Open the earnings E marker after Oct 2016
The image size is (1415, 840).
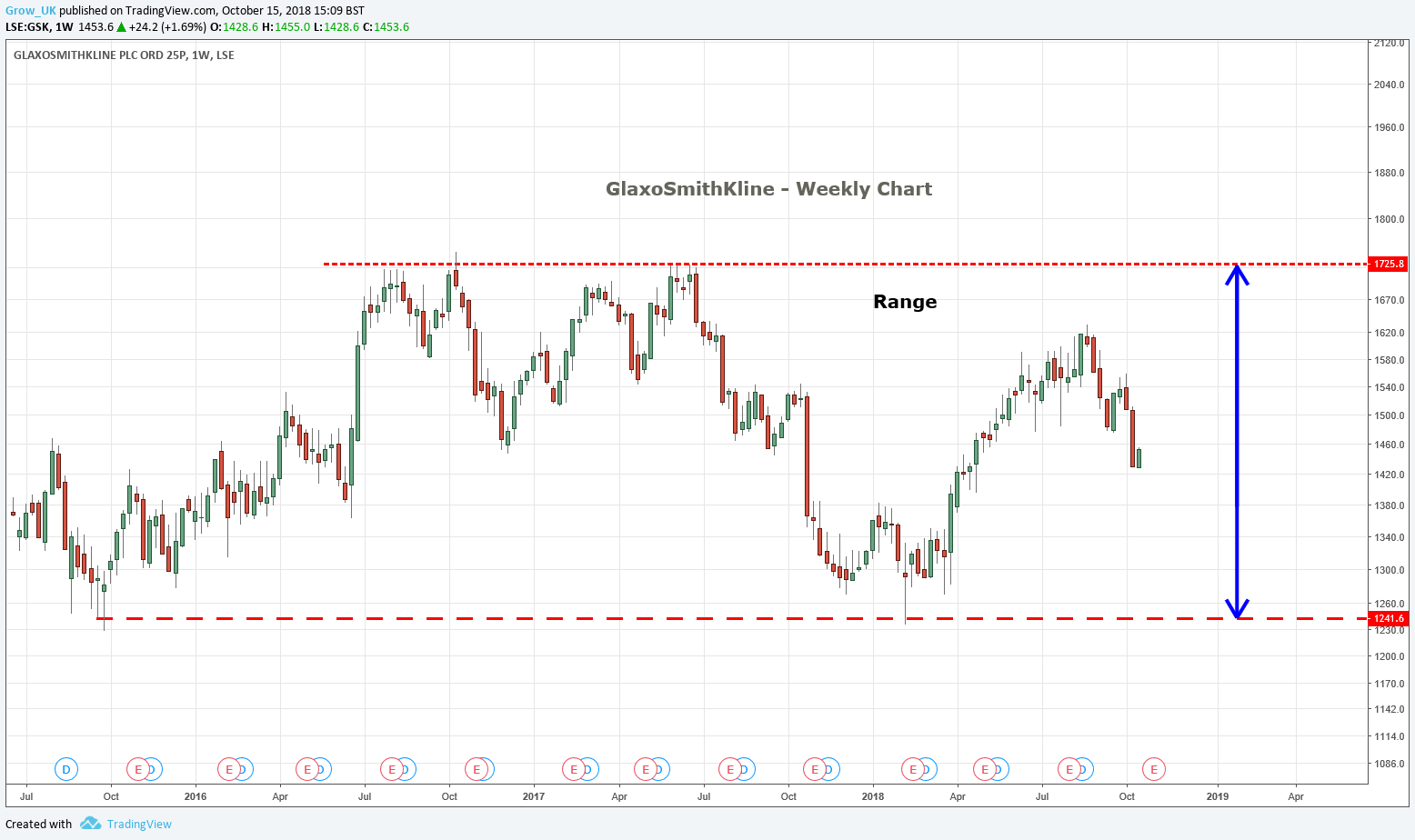click(x=477, y=770)
